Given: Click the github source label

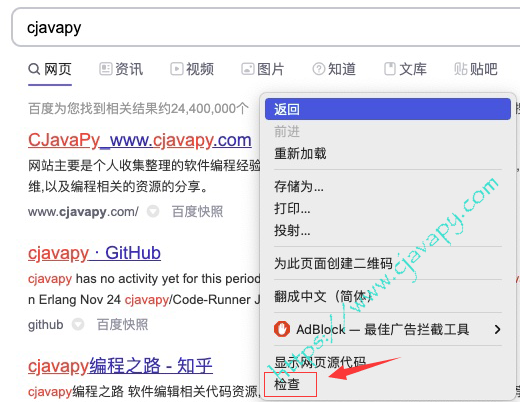Looking at the screenshot, I should click(x=46, y=325).
